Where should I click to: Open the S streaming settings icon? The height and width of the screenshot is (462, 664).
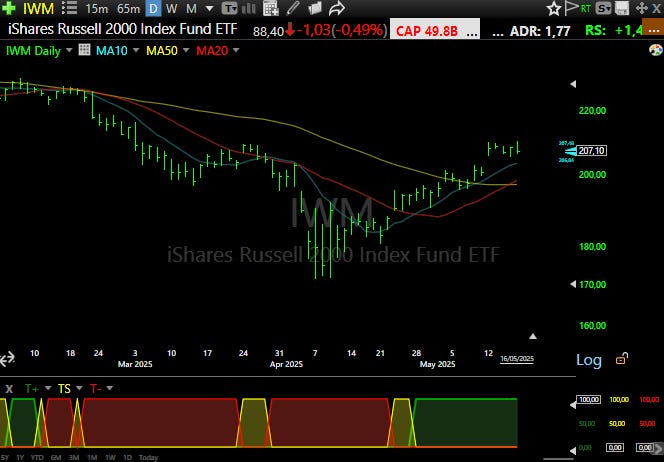[x=603, y=8]
